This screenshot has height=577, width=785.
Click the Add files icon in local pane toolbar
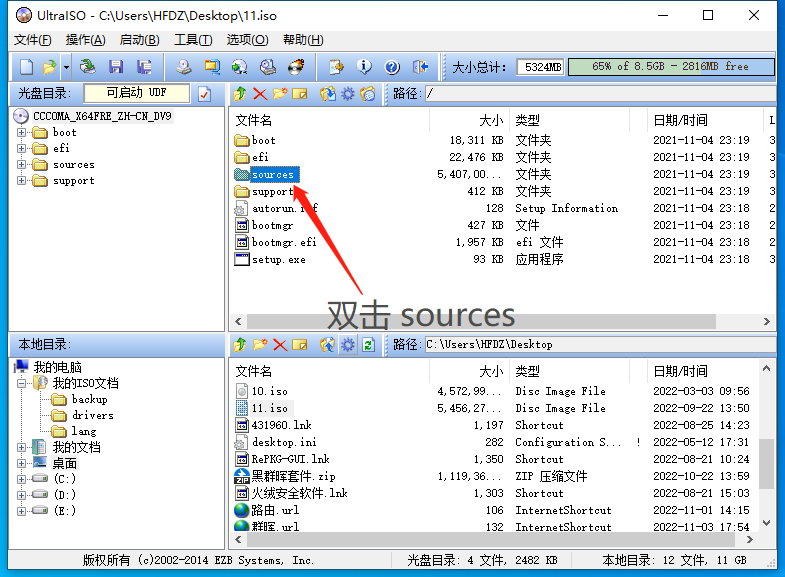[x=327, y=344]
